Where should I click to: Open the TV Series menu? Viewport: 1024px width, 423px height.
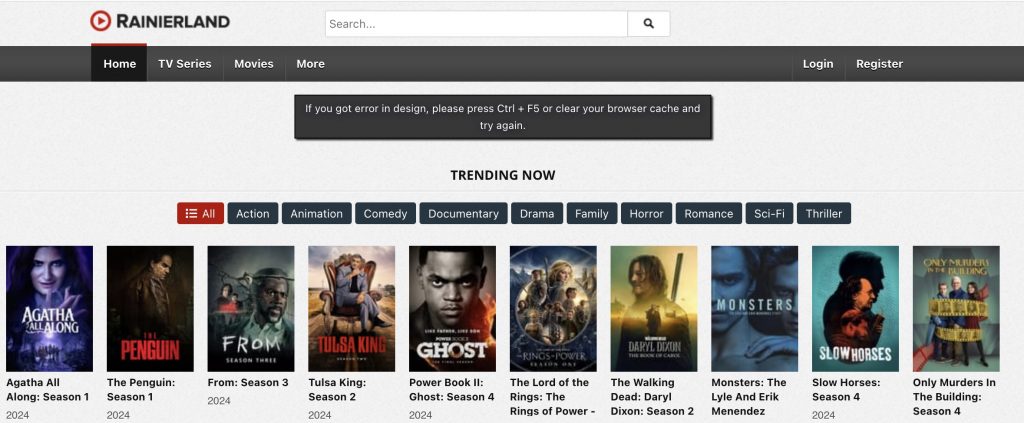(x=185, y=64)
